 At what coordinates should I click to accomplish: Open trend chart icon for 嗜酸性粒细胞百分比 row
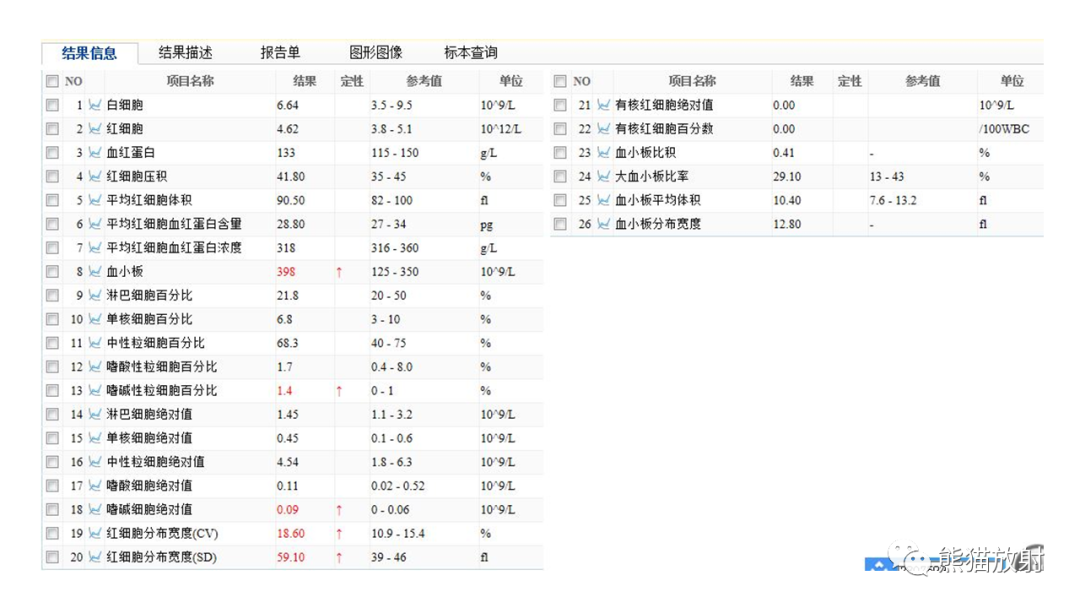pos(95,366)
